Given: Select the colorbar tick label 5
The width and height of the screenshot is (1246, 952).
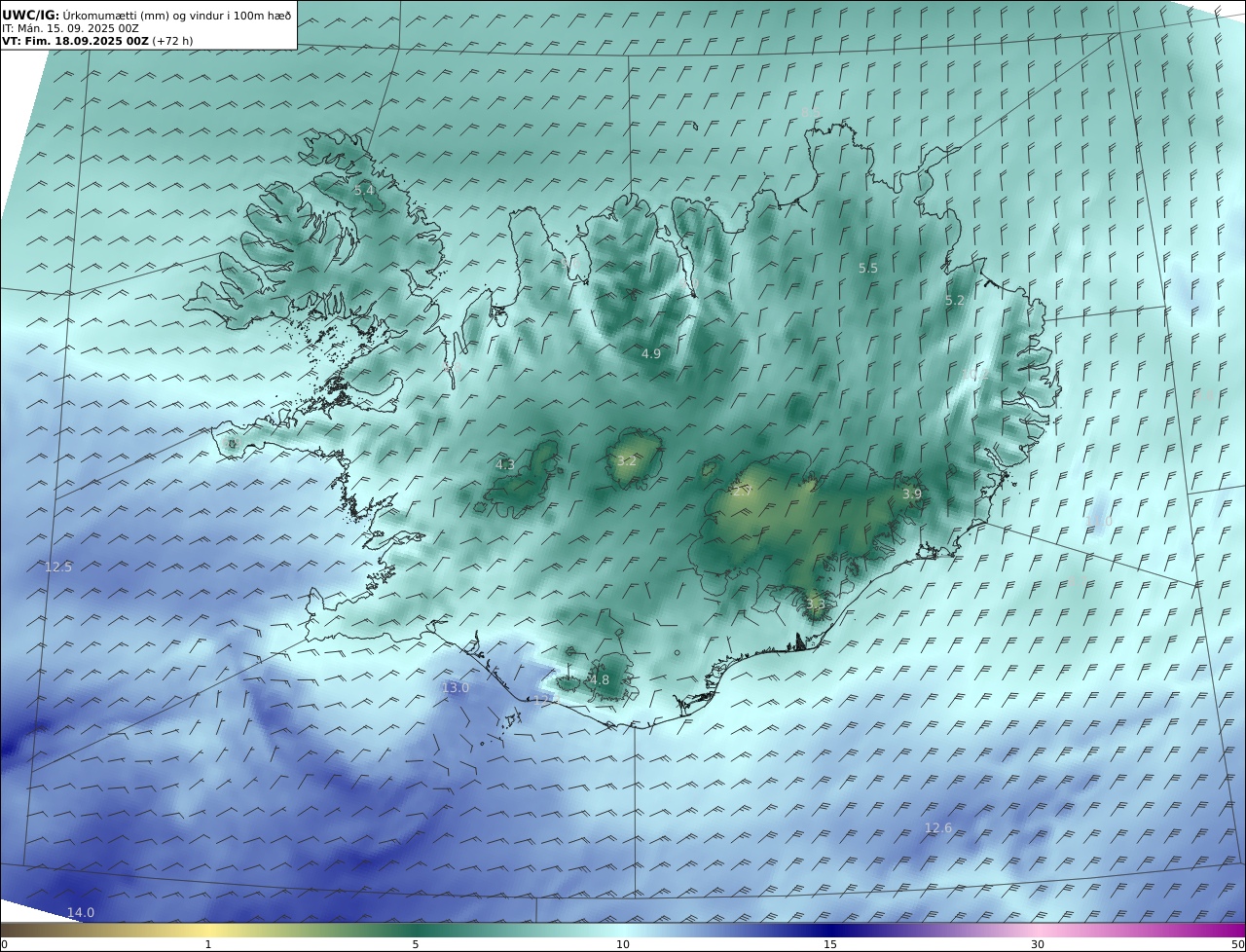Looking at the screenshot, I should pyautogui.click(x=416, y=944).
